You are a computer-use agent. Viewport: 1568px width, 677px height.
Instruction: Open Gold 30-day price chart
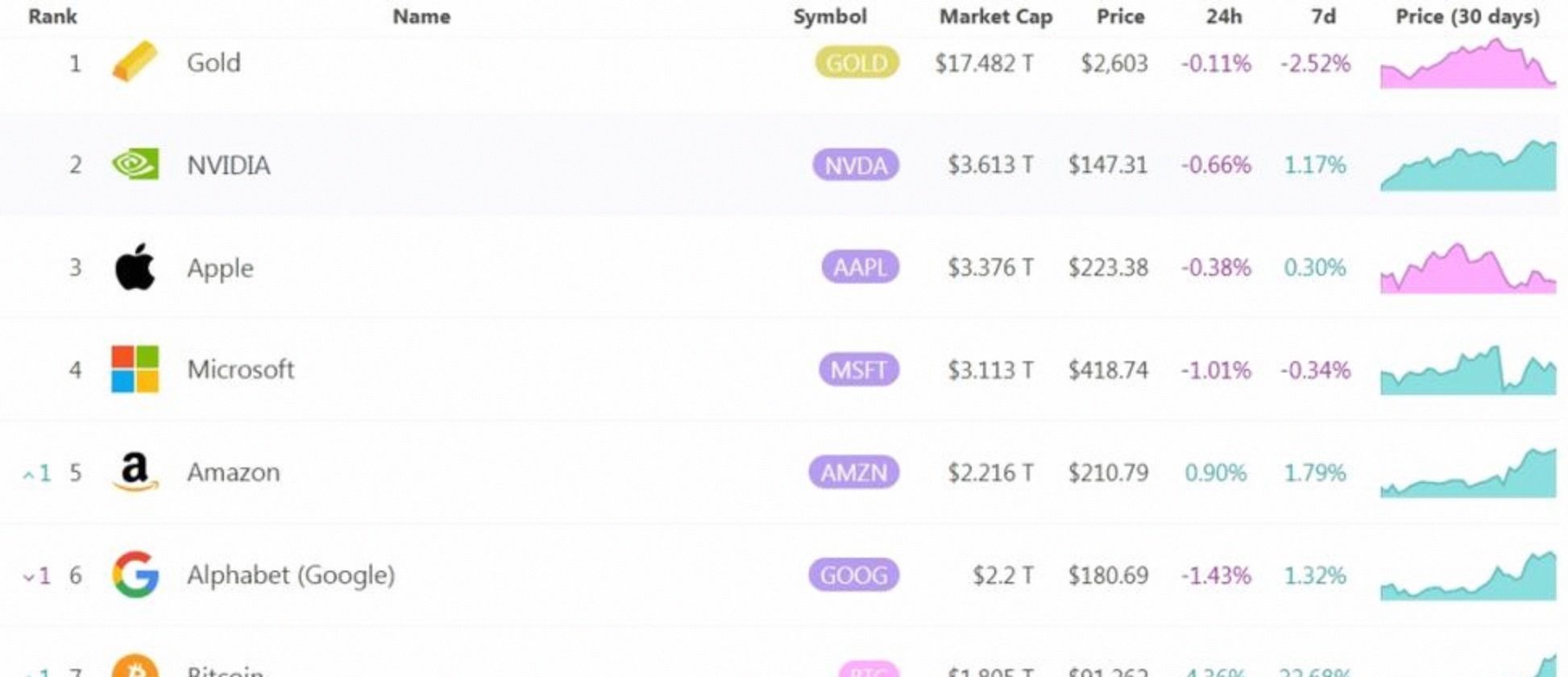[x=1468, y=63]
